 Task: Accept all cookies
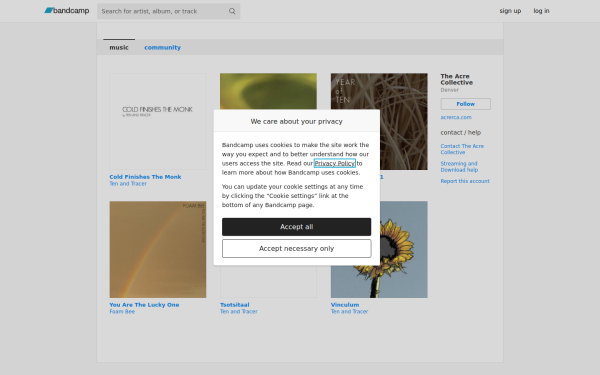click(x=297, y=227)
